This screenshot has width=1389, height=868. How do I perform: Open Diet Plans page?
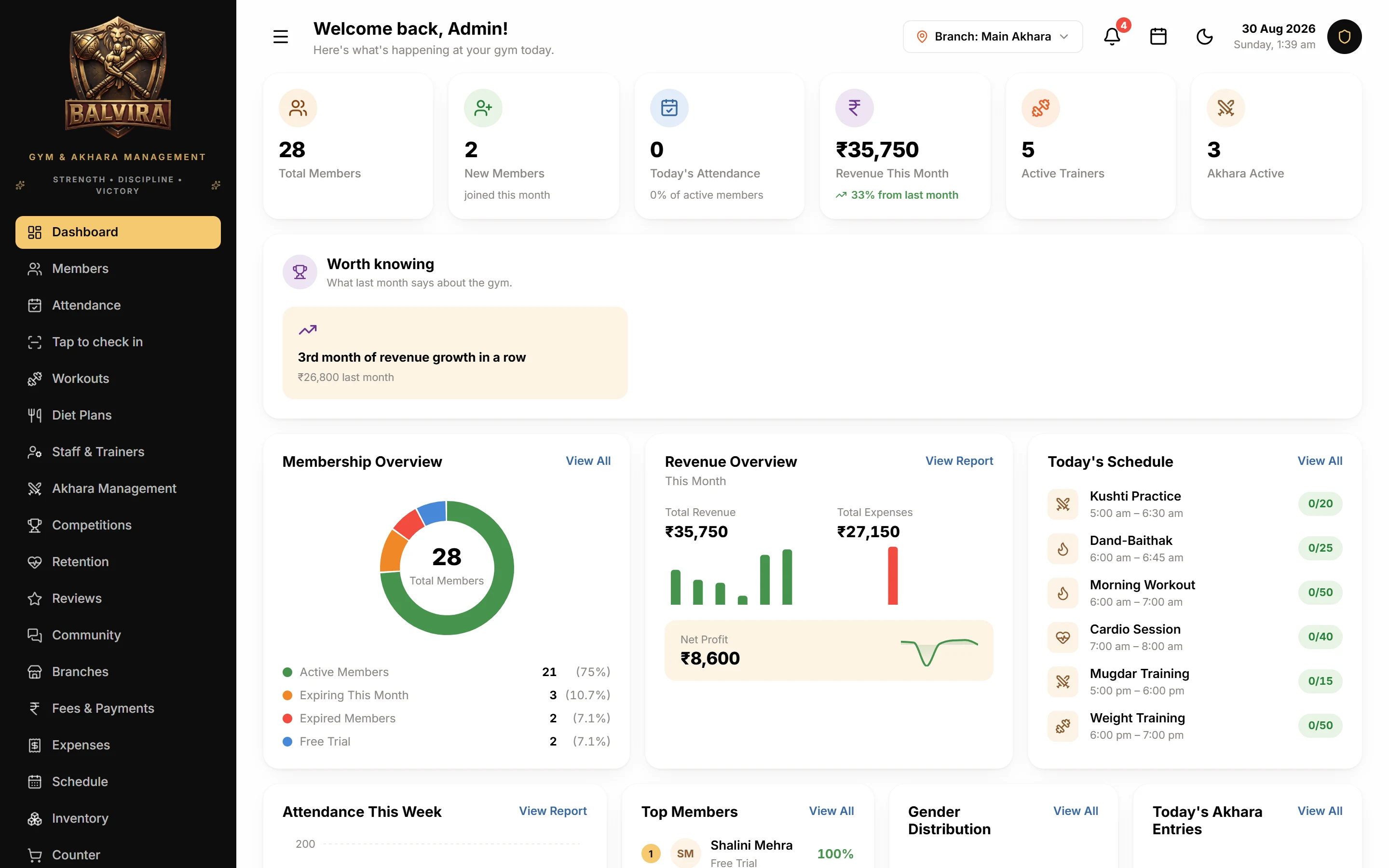[x=118, y=416]
